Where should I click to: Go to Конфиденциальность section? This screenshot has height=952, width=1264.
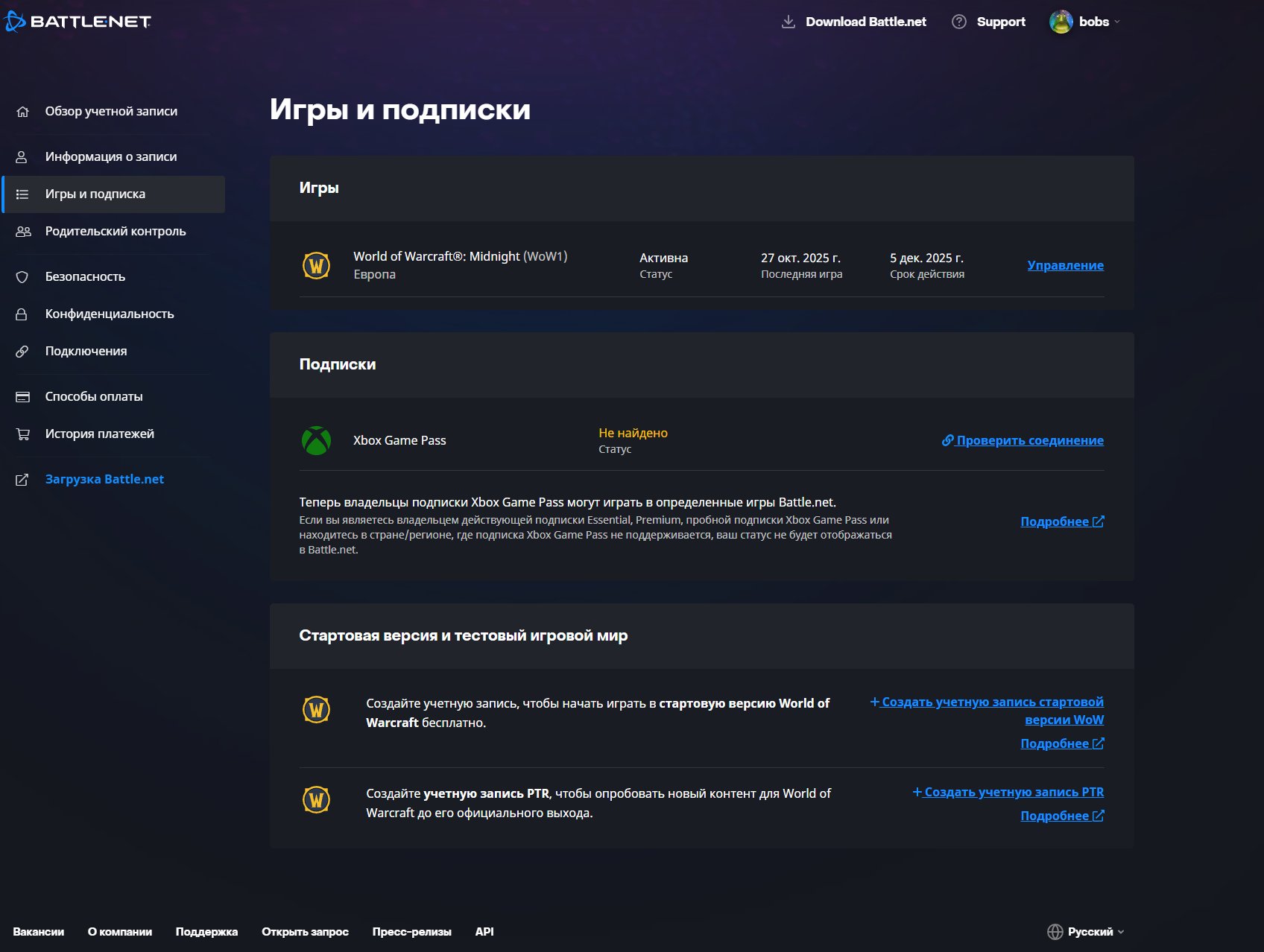[110, 314]
